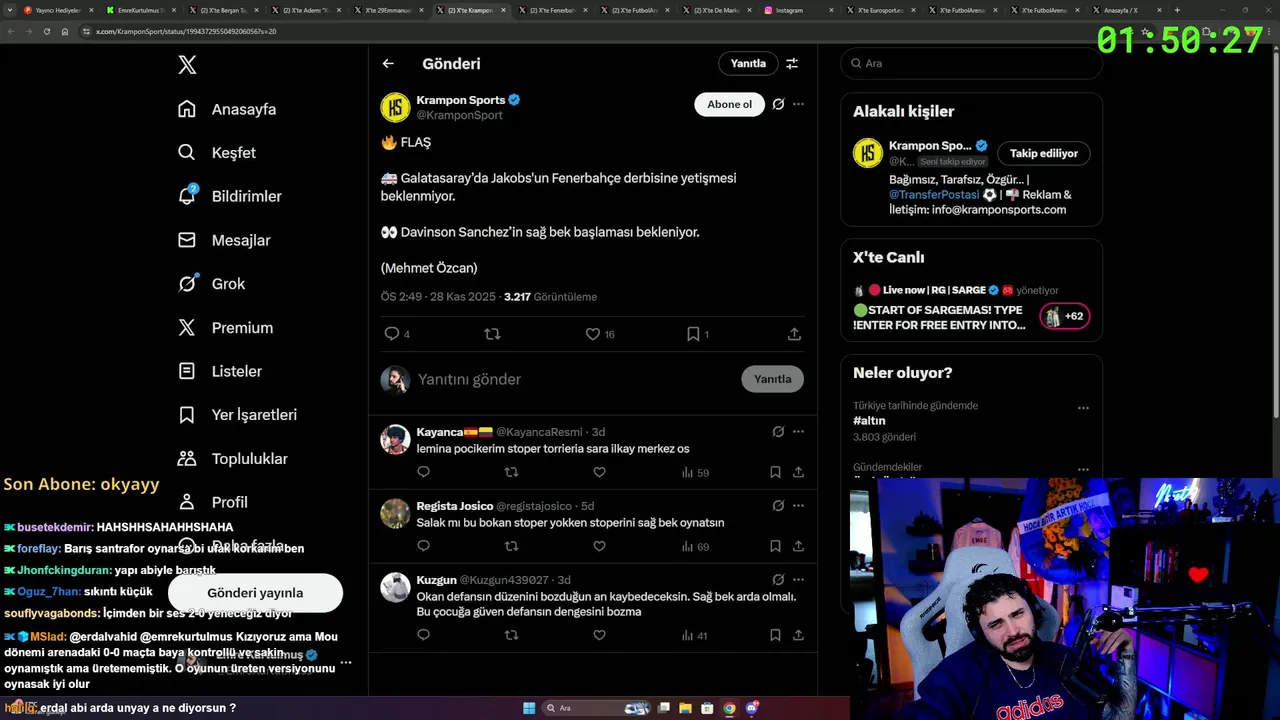Viewport: 1280px width, 720px height.
Task: Click the Grok icon on Kuzgun's reply
Action: coord(778,580)
